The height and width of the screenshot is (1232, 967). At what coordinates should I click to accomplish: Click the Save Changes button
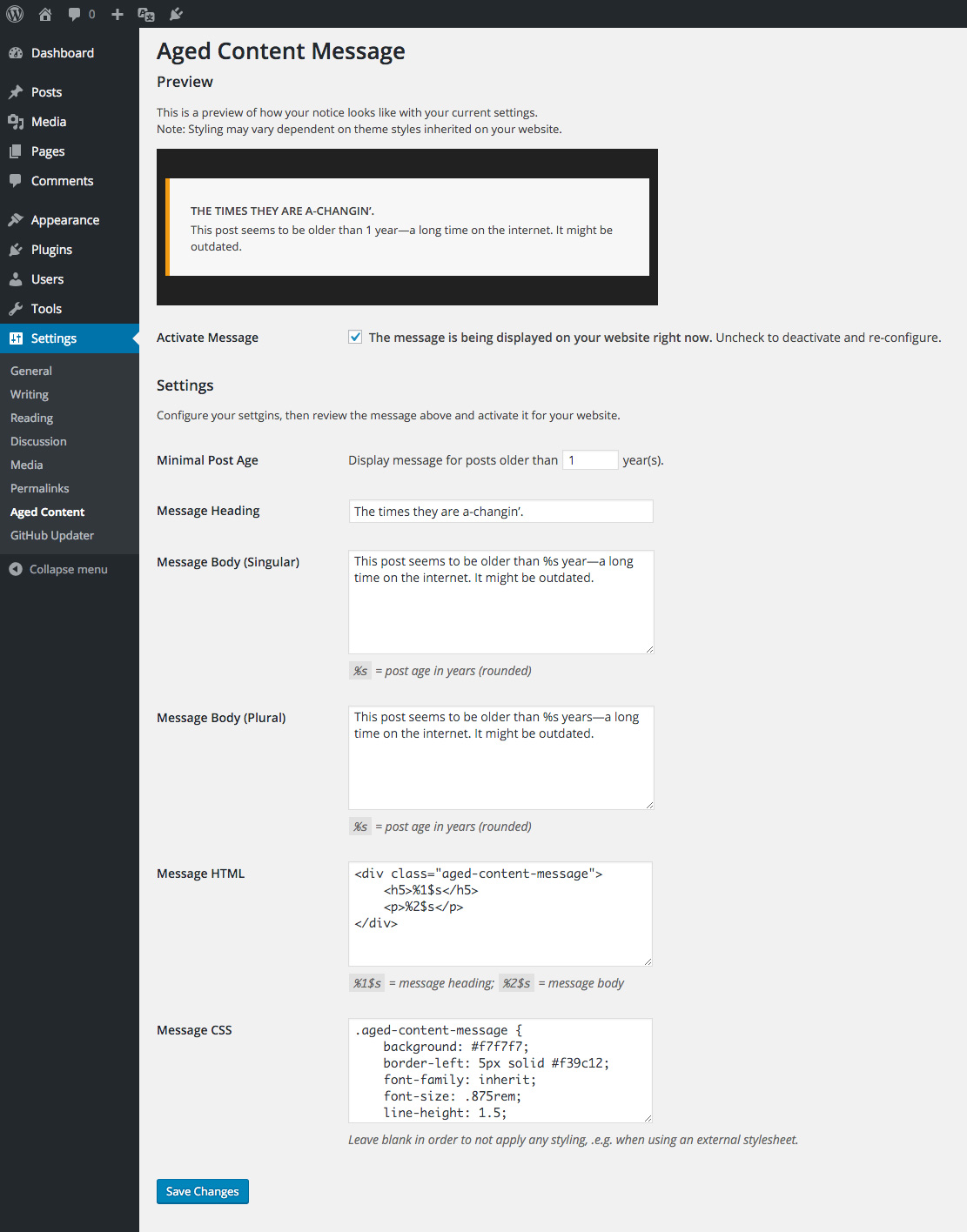(203, 1191)
